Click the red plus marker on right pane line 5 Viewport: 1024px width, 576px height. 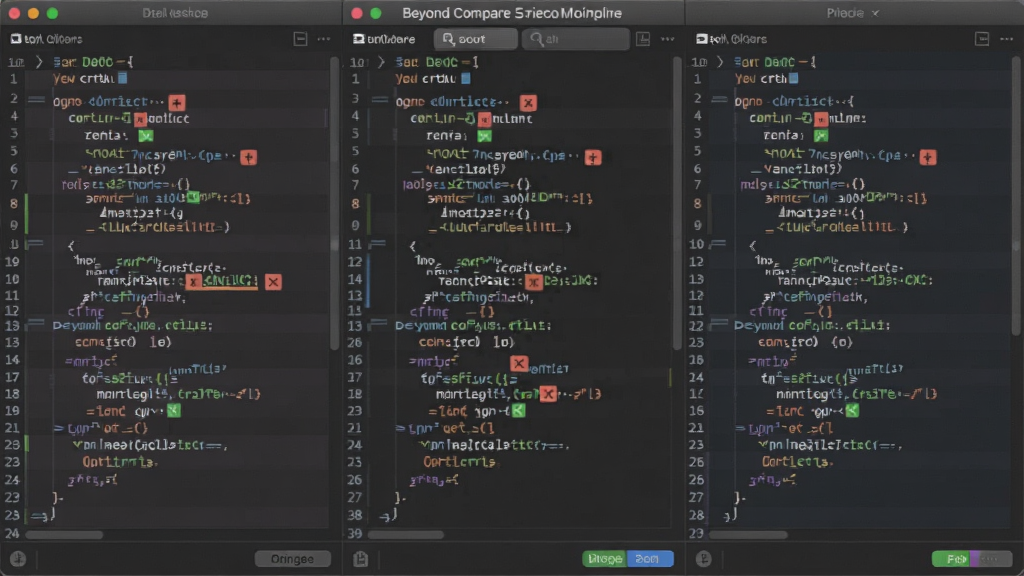coord(928,157)
